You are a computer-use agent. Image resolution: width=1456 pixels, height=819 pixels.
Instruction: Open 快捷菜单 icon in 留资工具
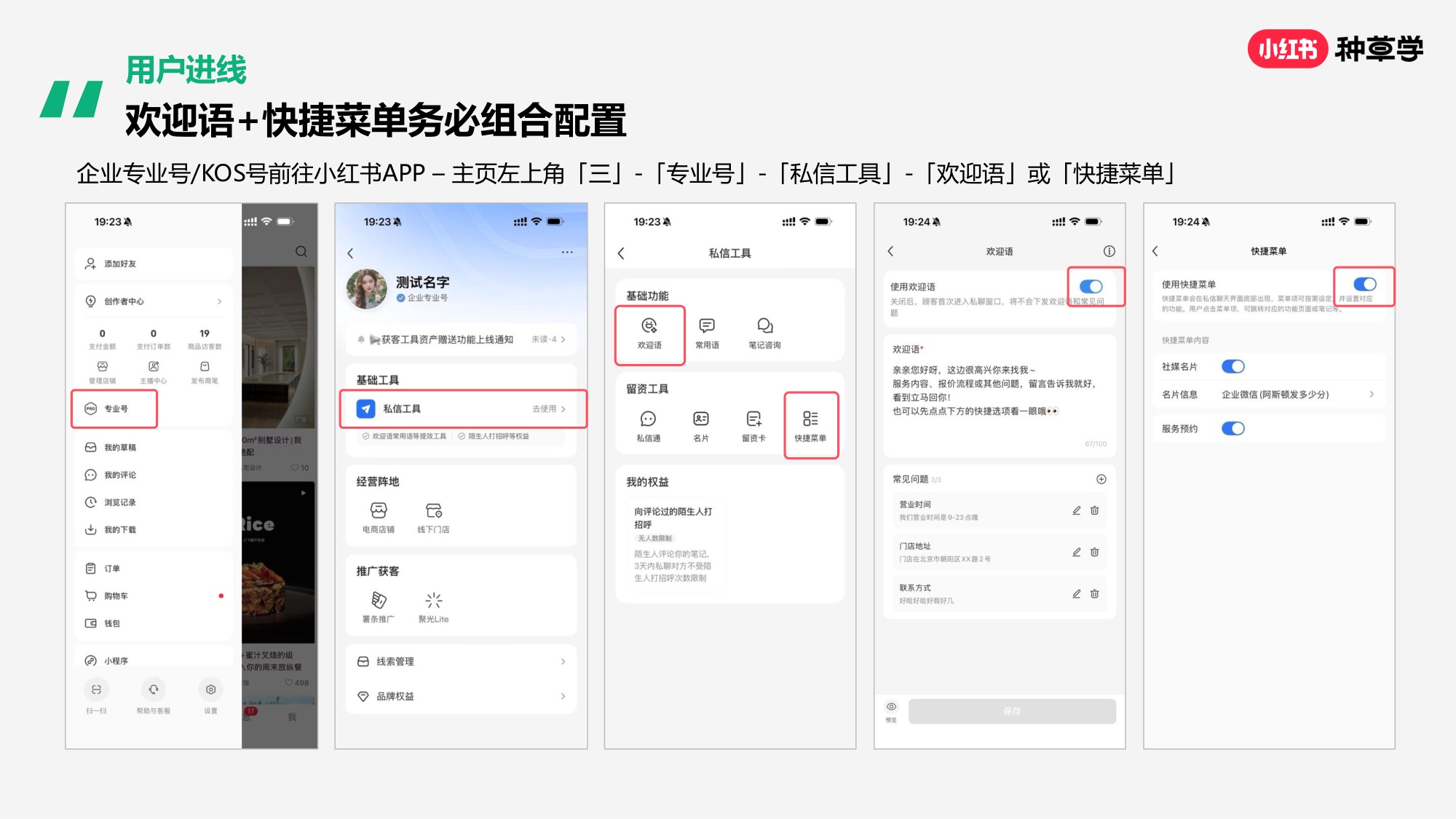coord(810,427)
